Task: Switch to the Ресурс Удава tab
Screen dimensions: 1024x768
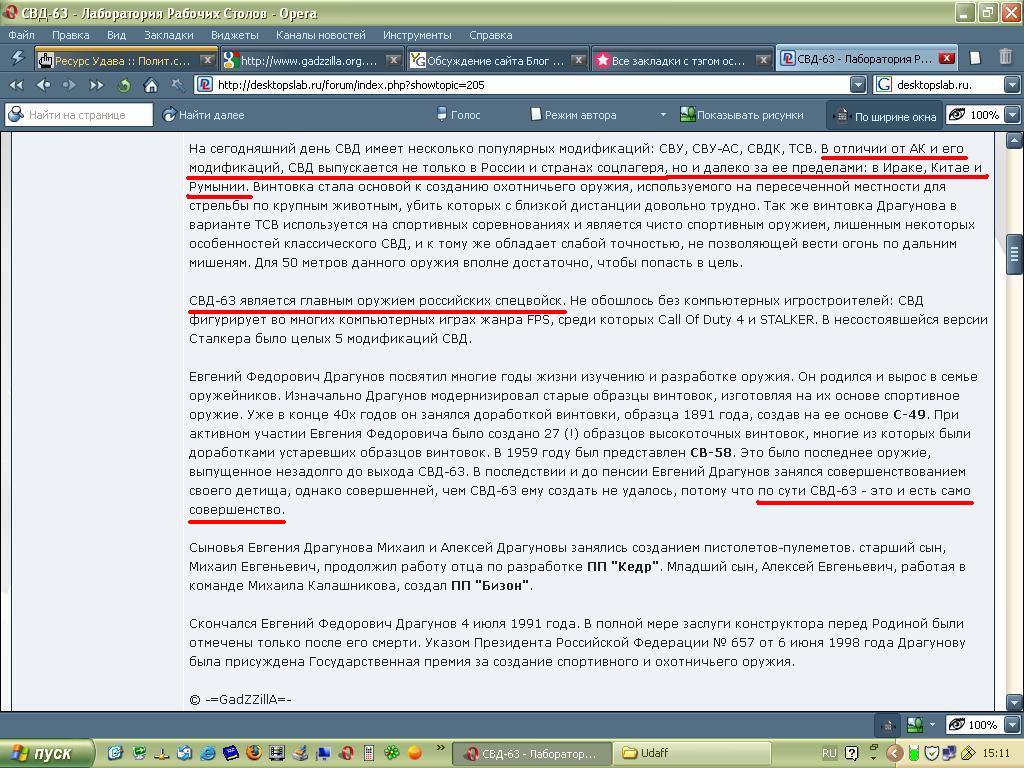Action: (x=120, y=60)
